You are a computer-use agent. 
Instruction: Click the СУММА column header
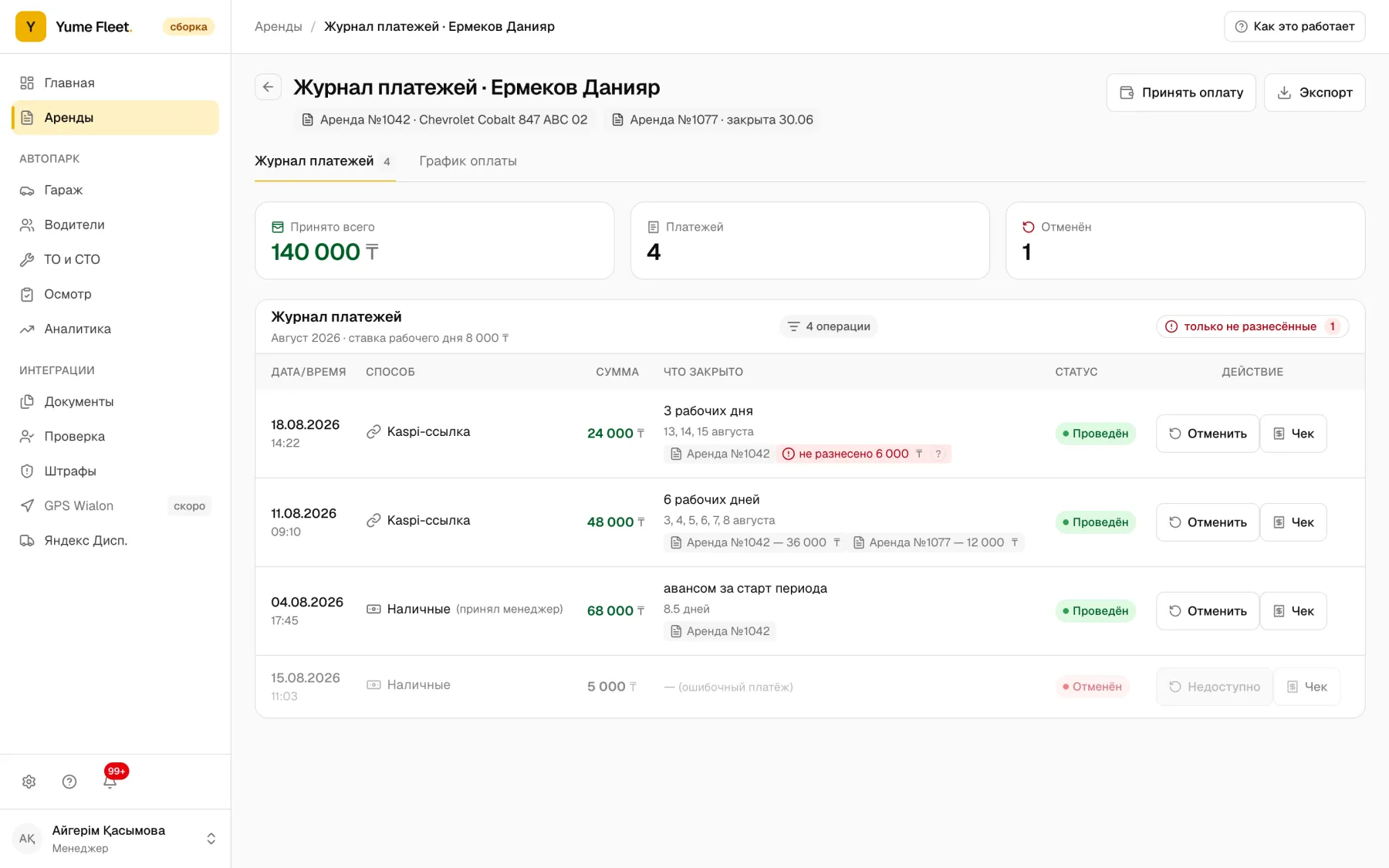click(x=617, y=372)
